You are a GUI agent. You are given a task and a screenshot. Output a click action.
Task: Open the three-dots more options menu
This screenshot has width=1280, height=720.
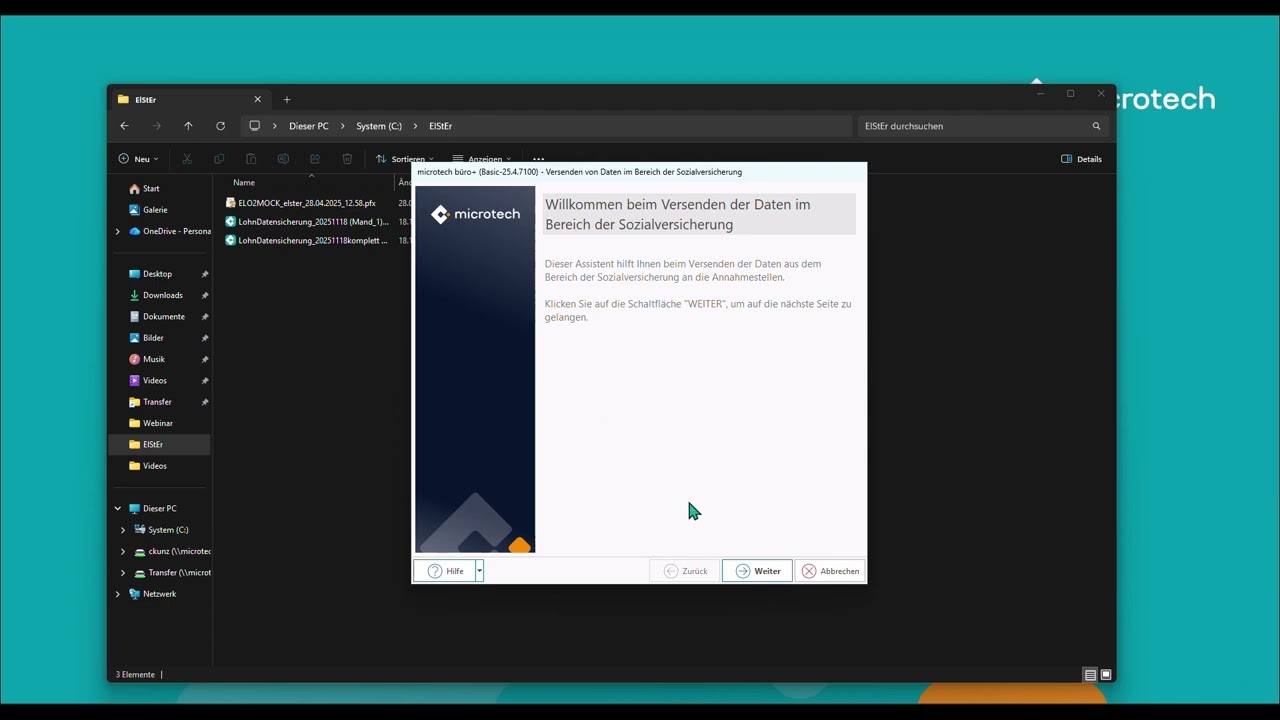pos(538,159)
